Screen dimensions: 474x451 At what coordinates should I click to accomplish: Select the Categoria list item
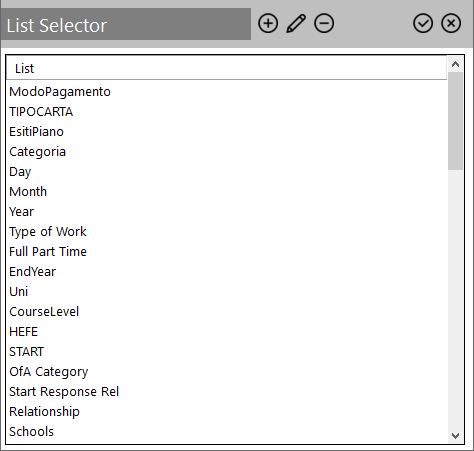pos(227,152)
